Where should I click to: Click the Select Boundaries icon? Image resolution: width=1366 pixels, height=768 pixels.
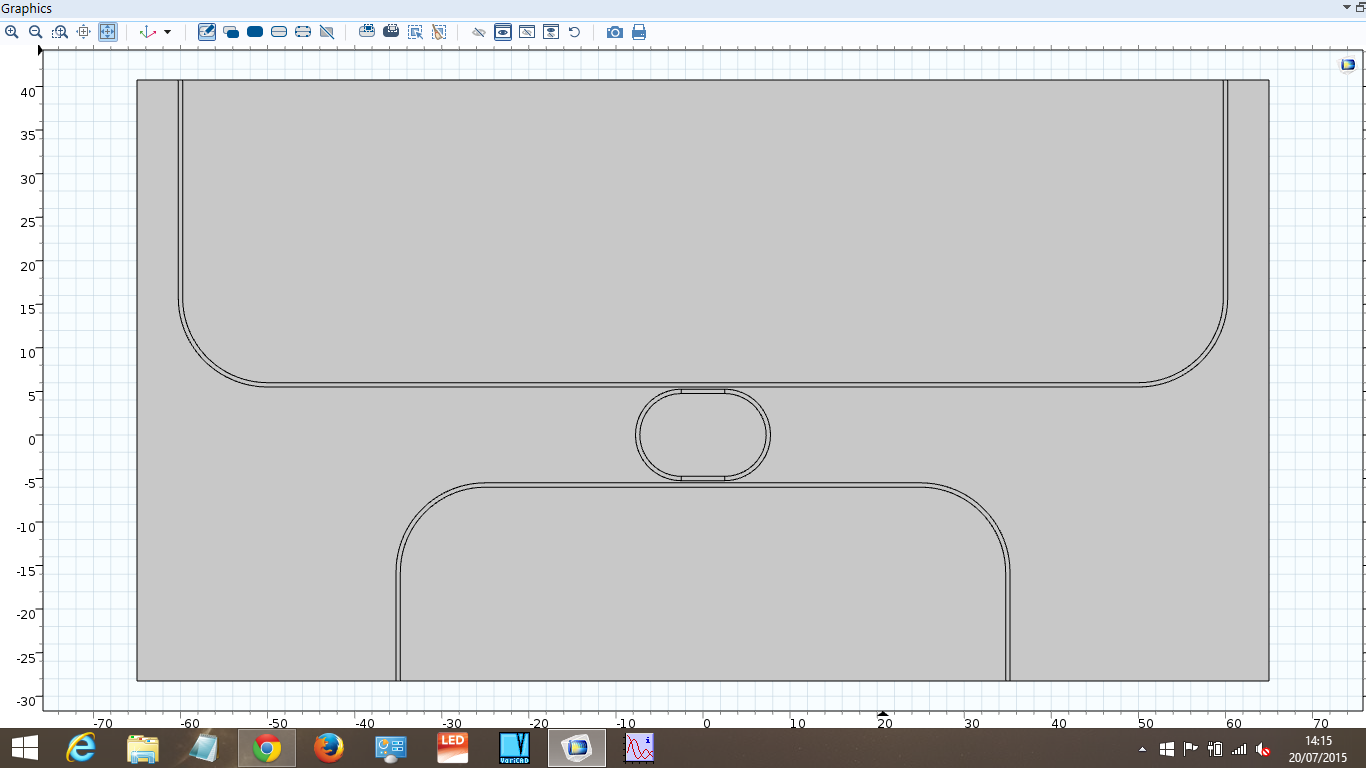pyautogui.click(x=279, y=32)
